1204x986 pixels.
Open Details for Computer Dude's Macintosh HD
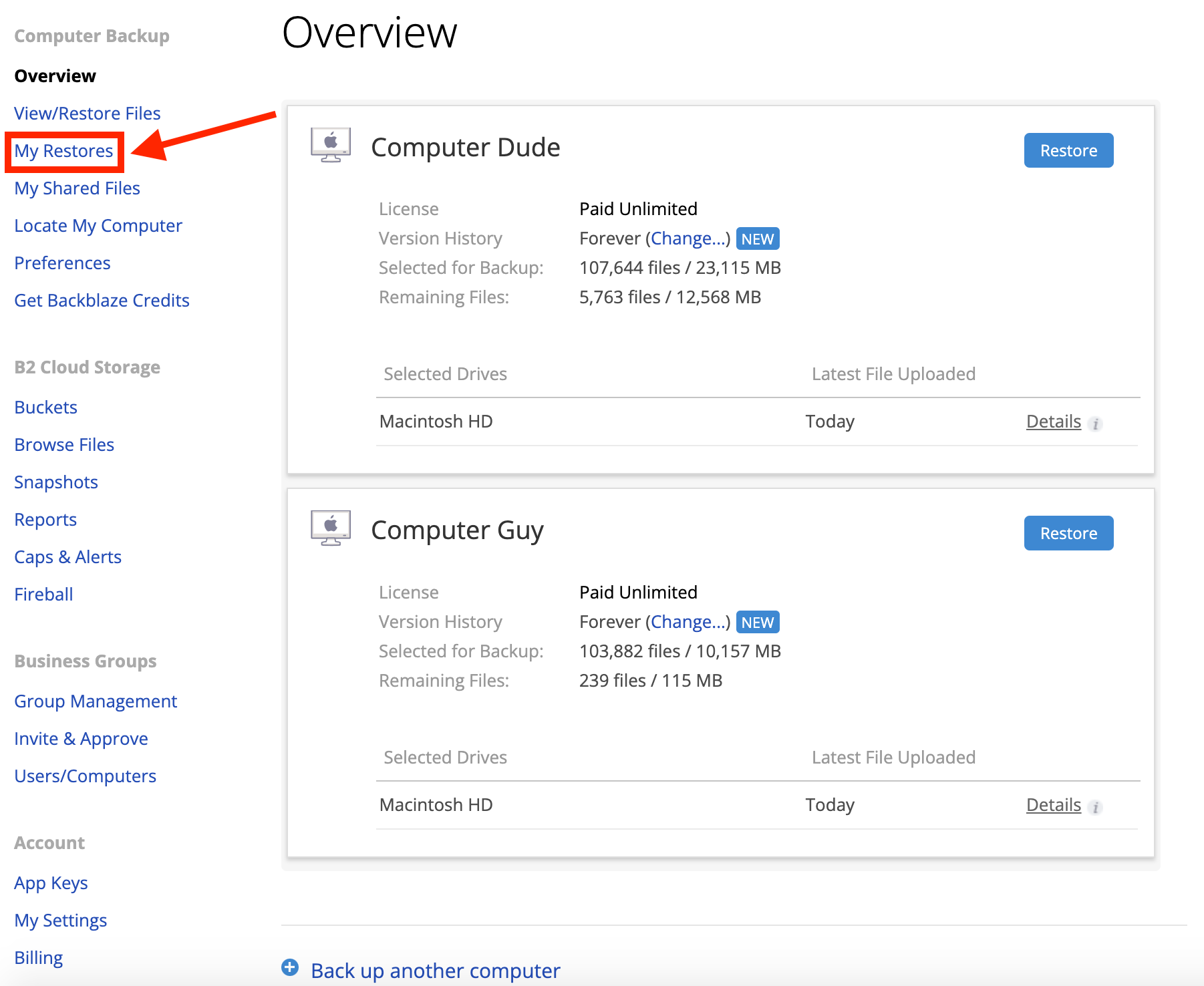[x=1054, y=422]
